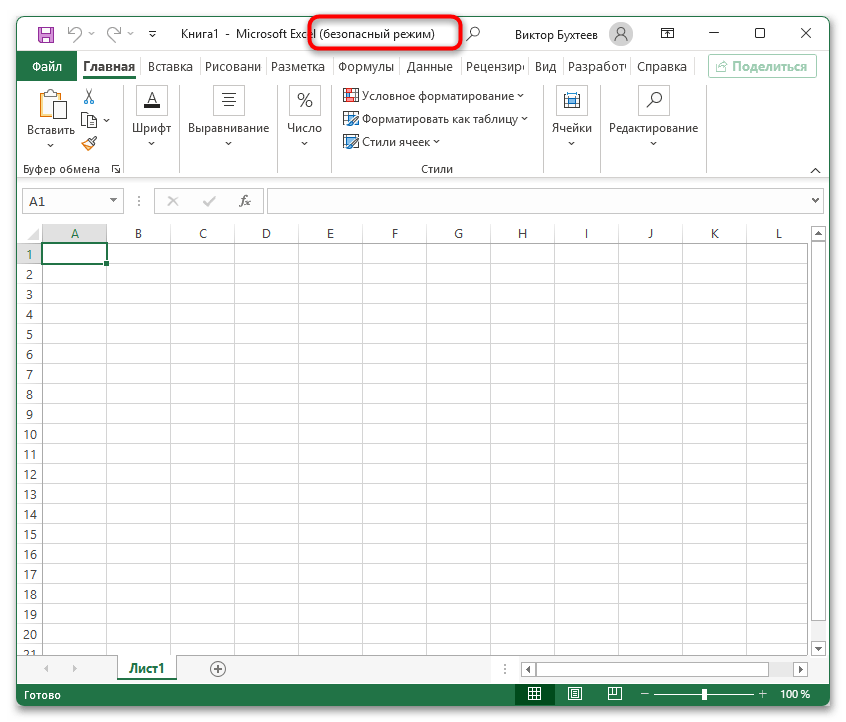
Task: Open the search magnifier in title bar
Action: 474,34
